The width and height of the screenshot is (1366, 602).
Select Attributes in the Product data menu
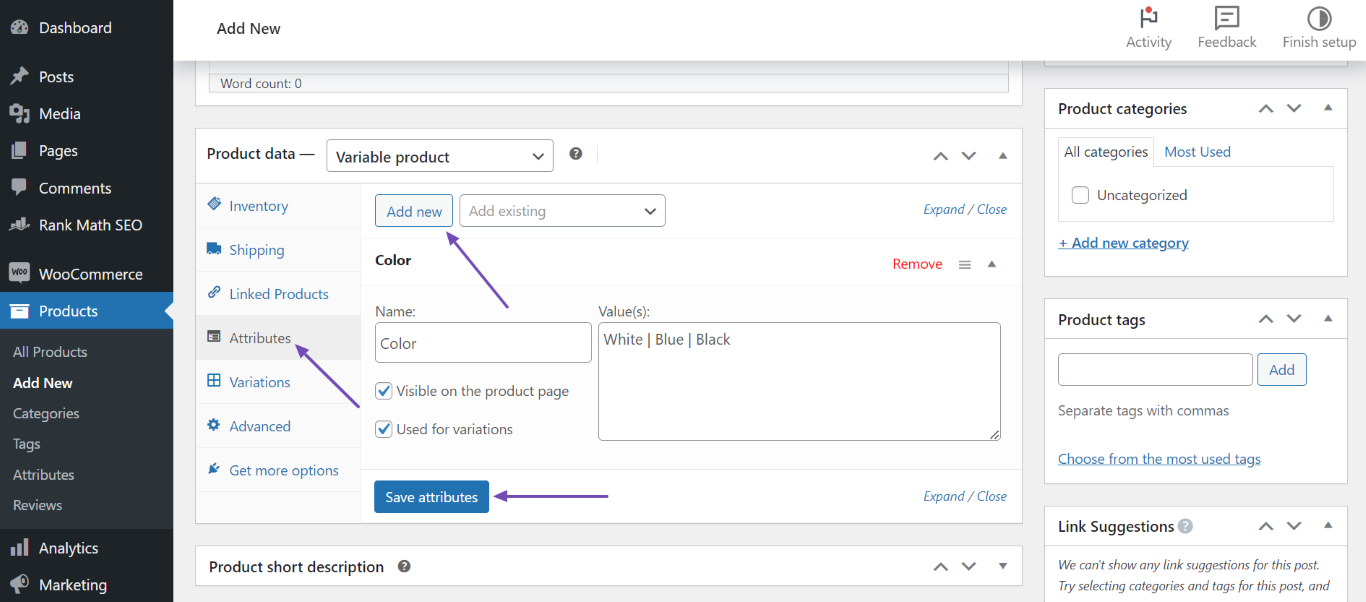[x=258, y=337]
